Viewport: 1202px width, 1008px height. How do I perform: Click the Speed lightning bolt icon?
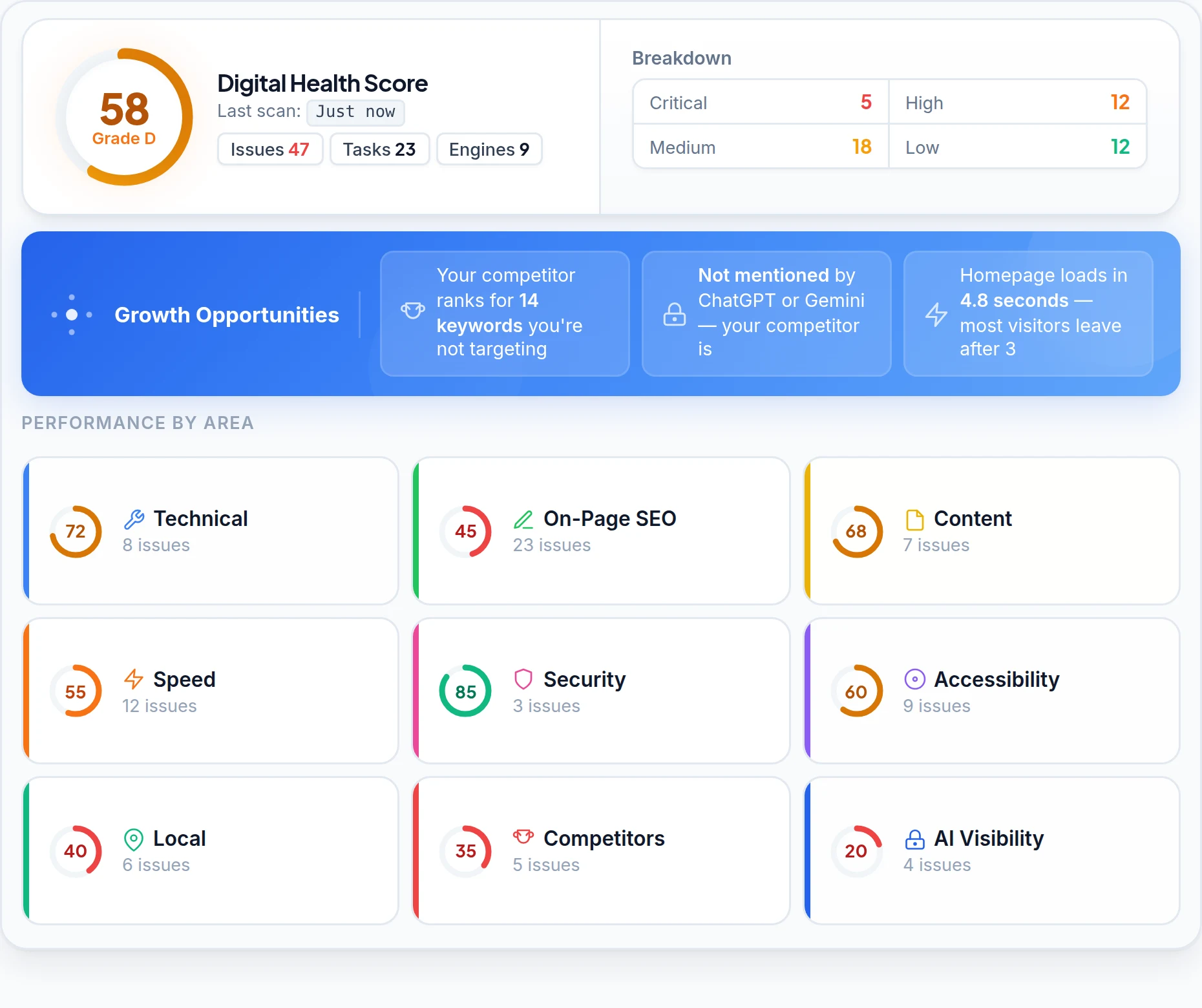(134, 679)
